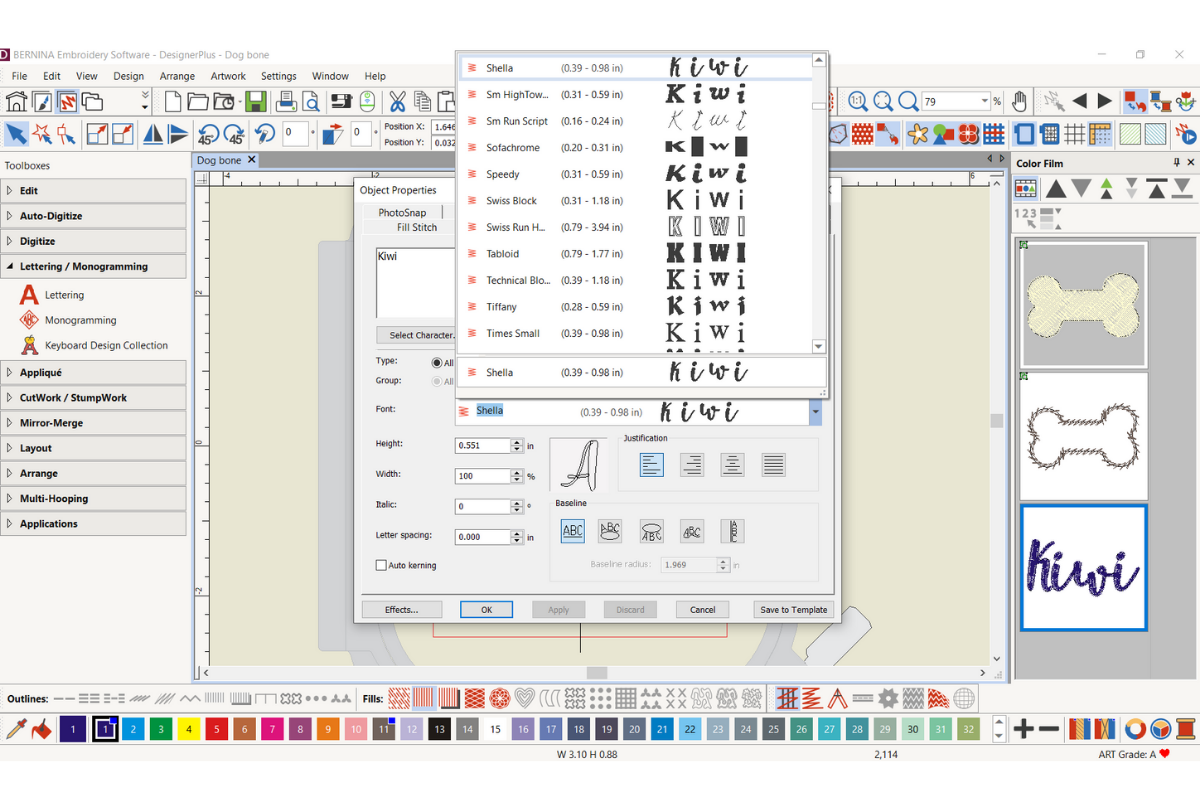Choose the Select Object arrow tool
This screenshot has width=1200, height=800.
tap(17, 134)
